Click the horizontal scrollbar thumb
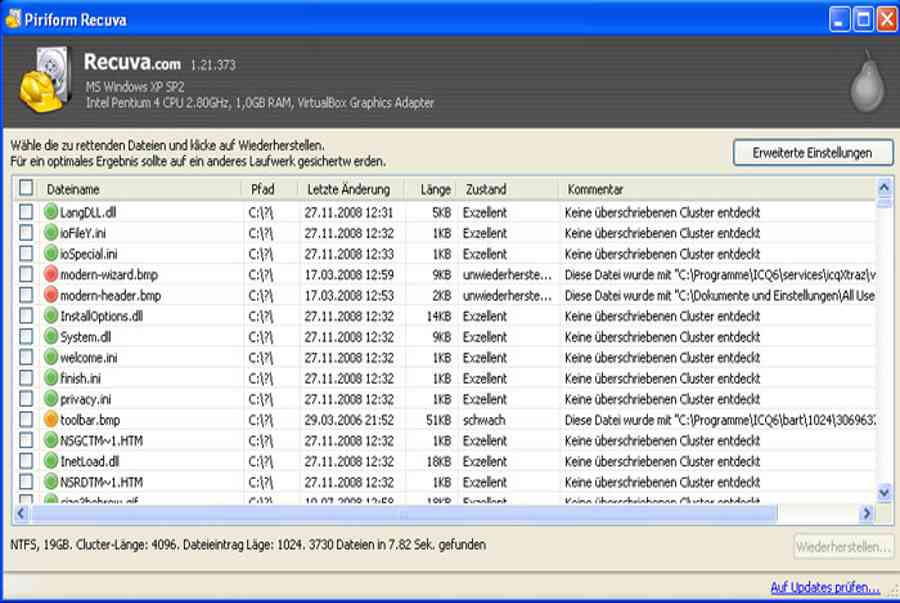Viewport: 900px width, 603px height. point(404,513)
